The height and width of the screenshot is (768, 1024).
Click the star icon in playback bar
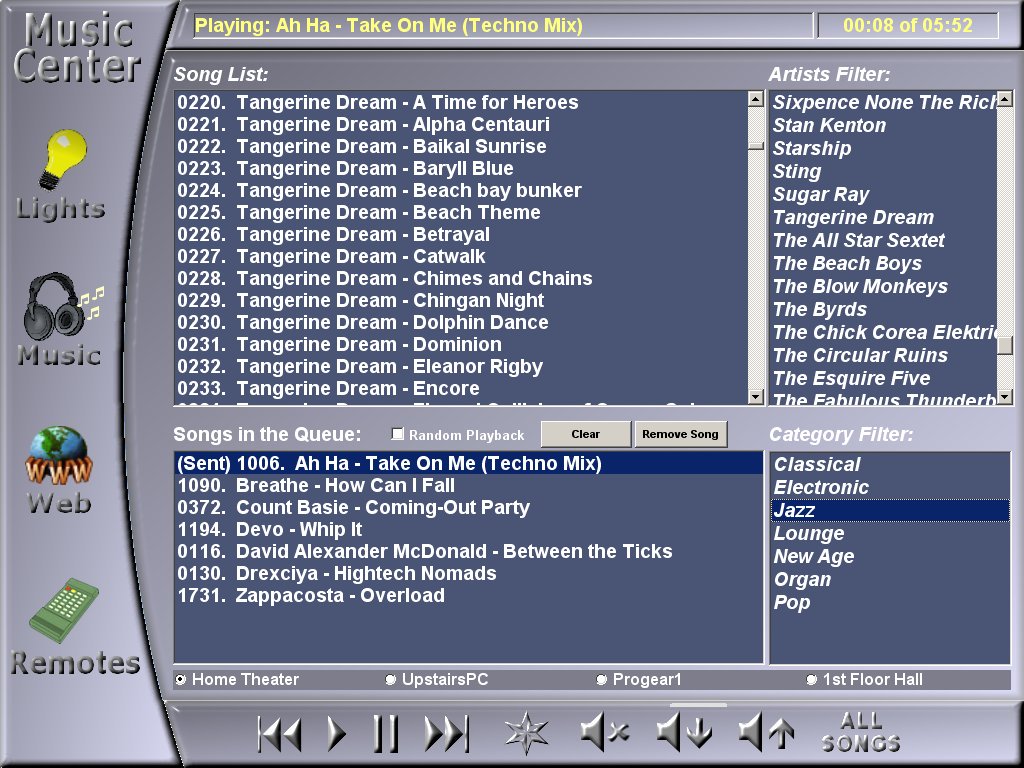coord(526,733)
